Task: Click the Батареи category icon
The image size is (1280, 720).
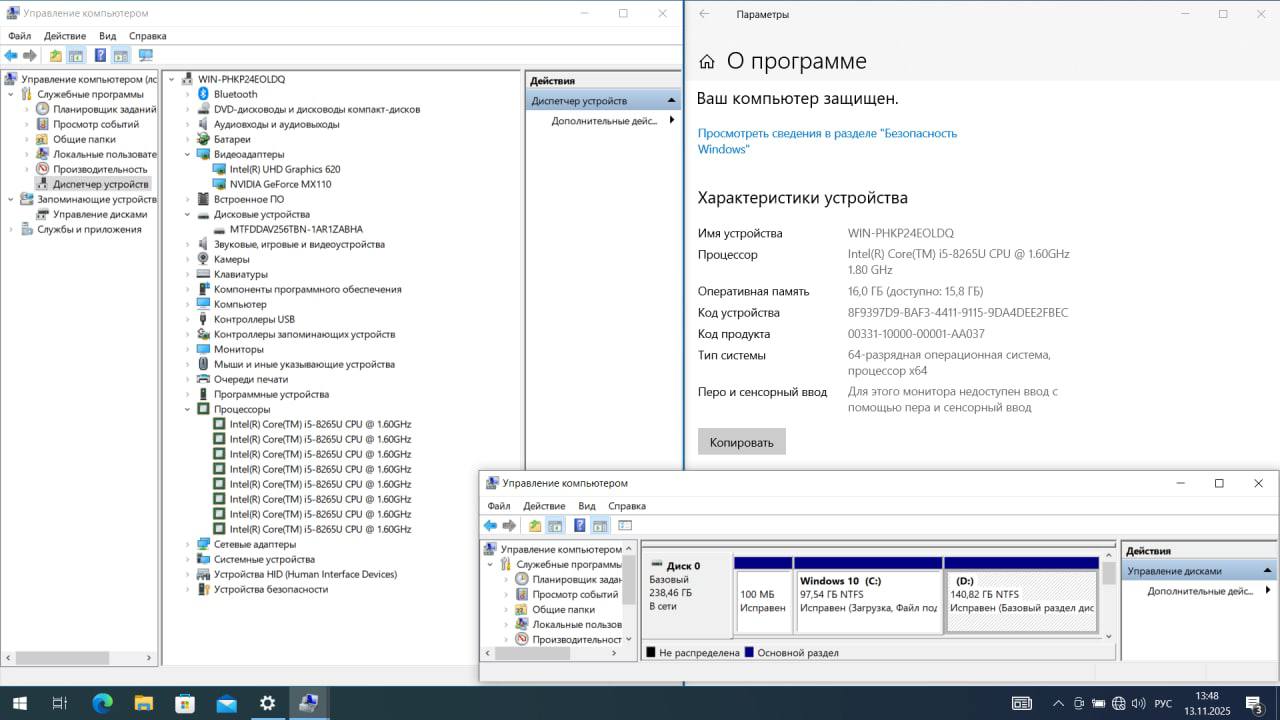Action: coord(203,139)
